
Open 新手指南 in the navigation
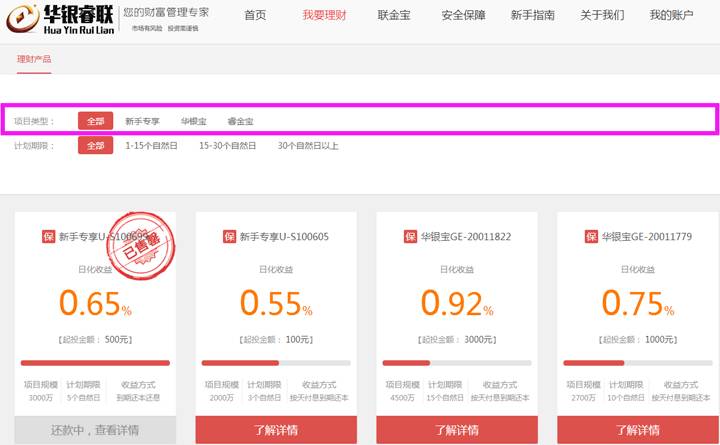tap(533, 15)
